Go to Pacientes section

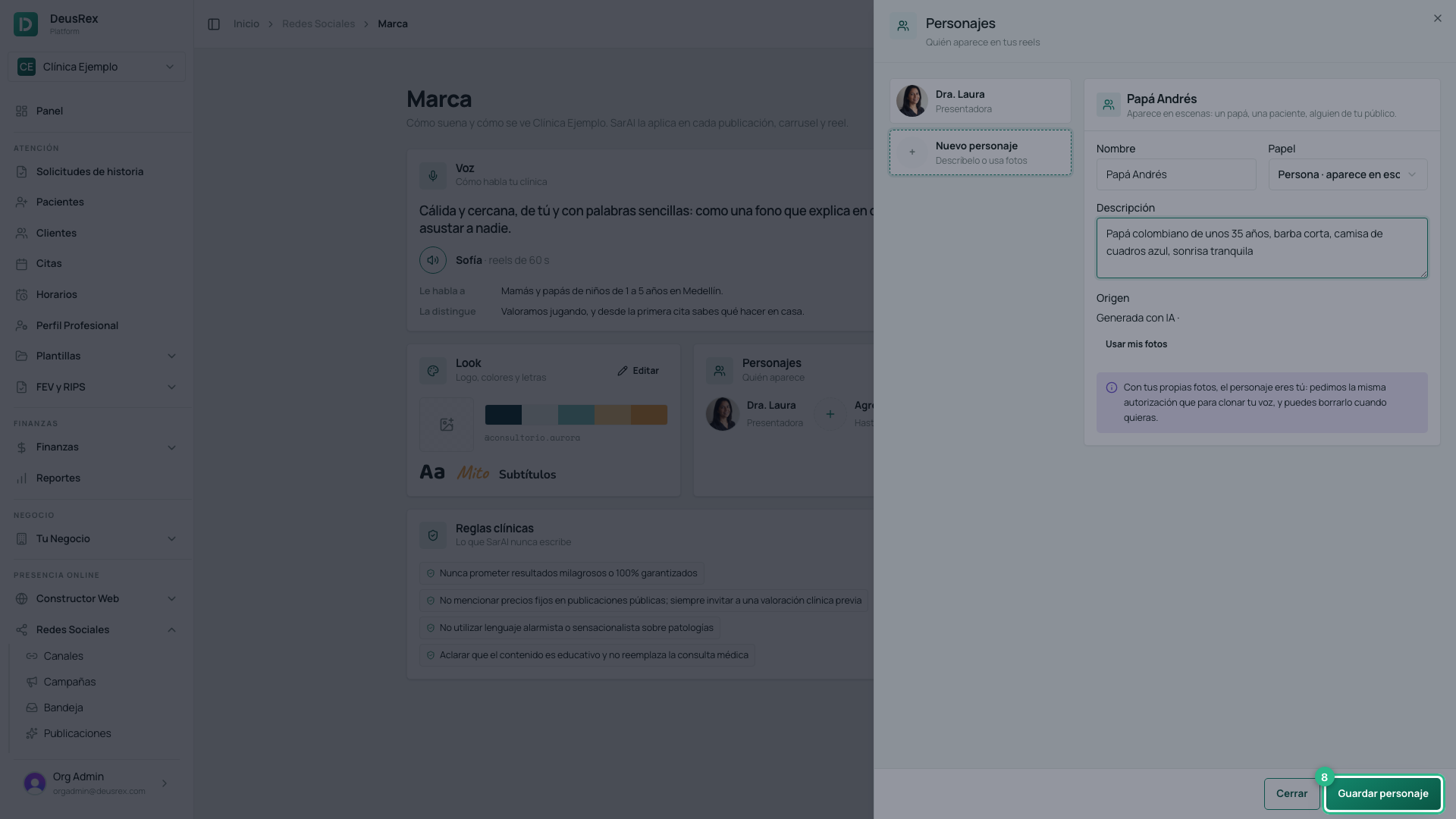point(96,202)
